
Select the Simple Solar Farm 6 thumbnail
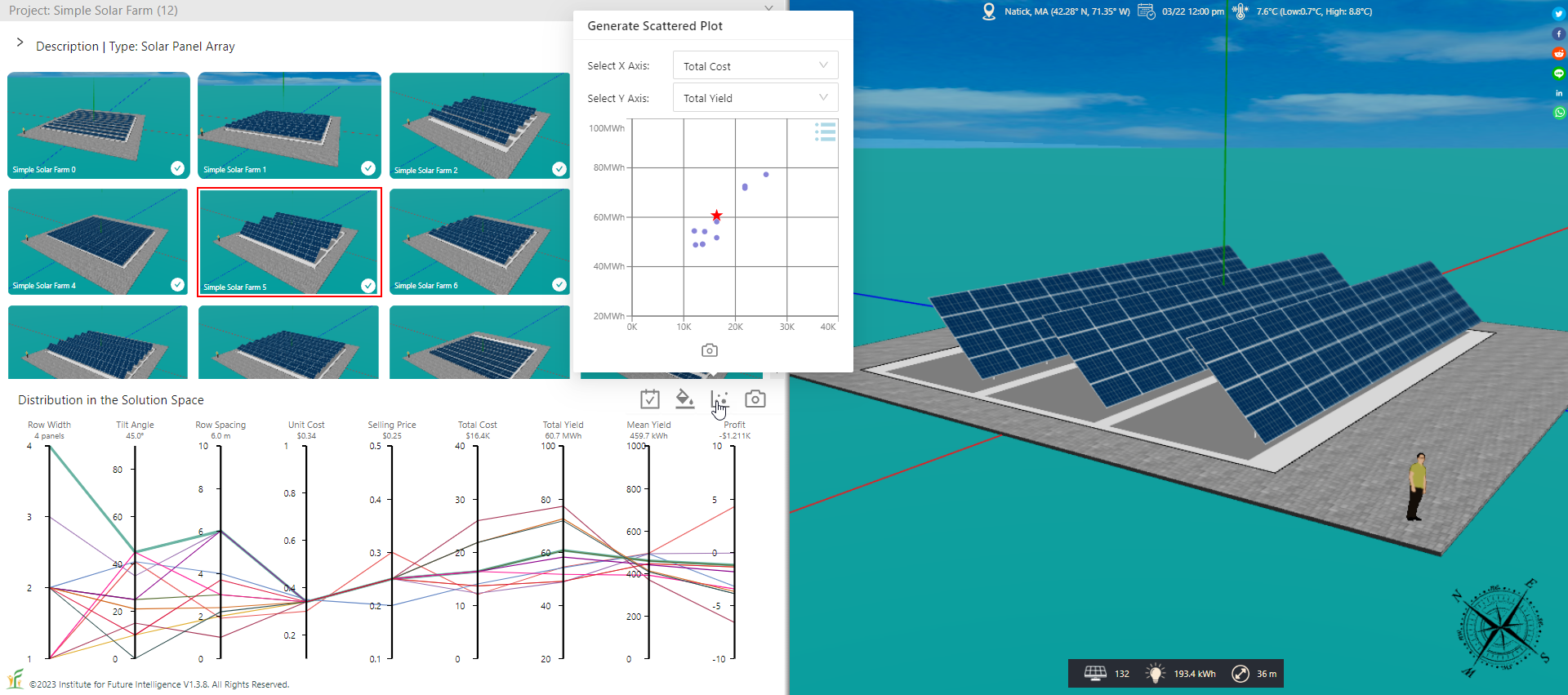pyautogui.click(x=479, y=241)
